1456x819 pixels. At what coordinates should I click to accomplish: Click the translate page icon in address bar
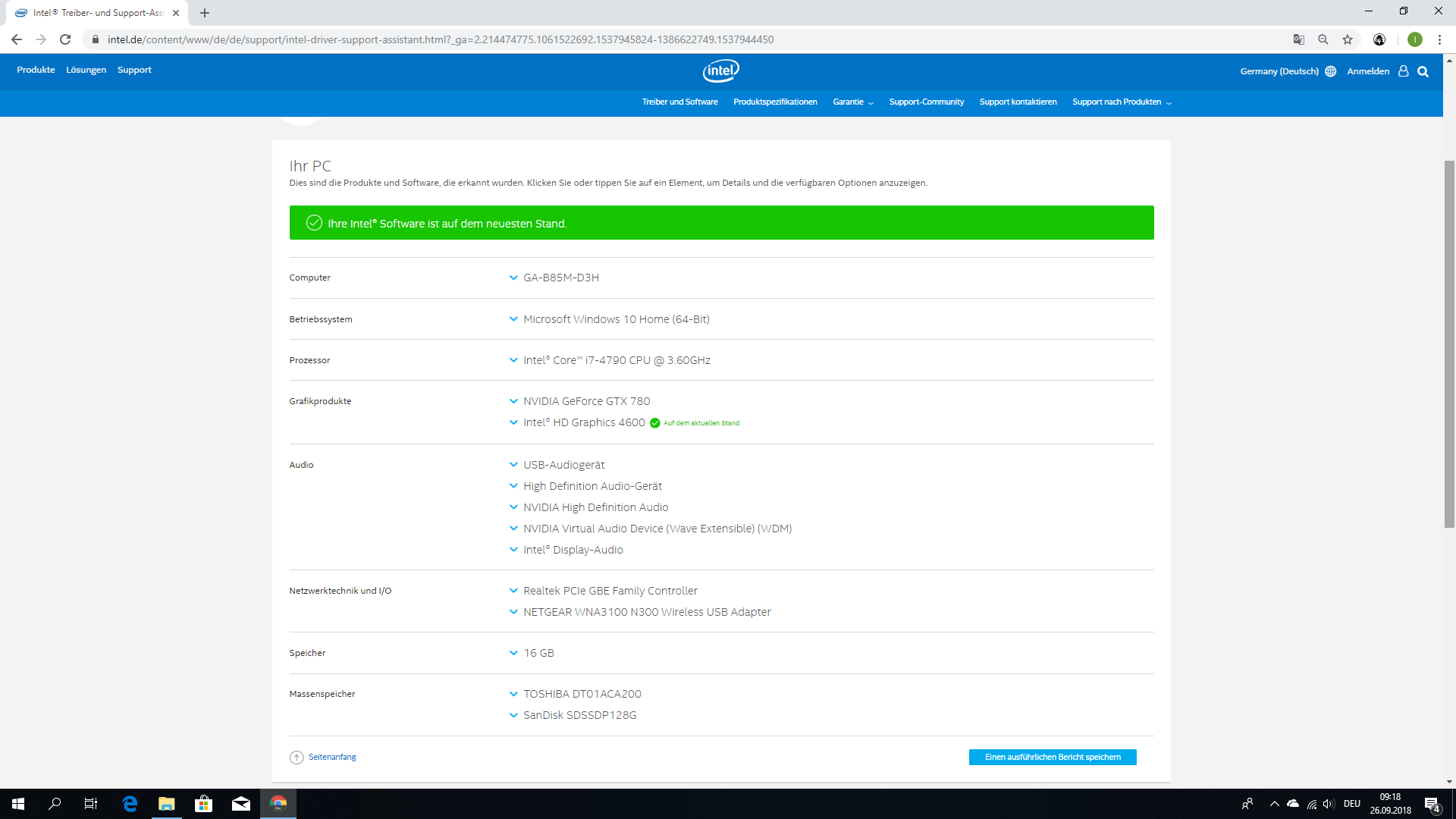(x=1299, y=39)
